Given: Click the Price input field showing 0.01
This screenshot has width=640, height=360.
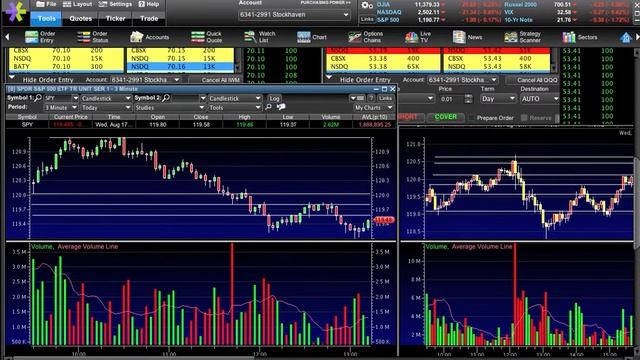Looking at the screenshot, I should point(452,99).
